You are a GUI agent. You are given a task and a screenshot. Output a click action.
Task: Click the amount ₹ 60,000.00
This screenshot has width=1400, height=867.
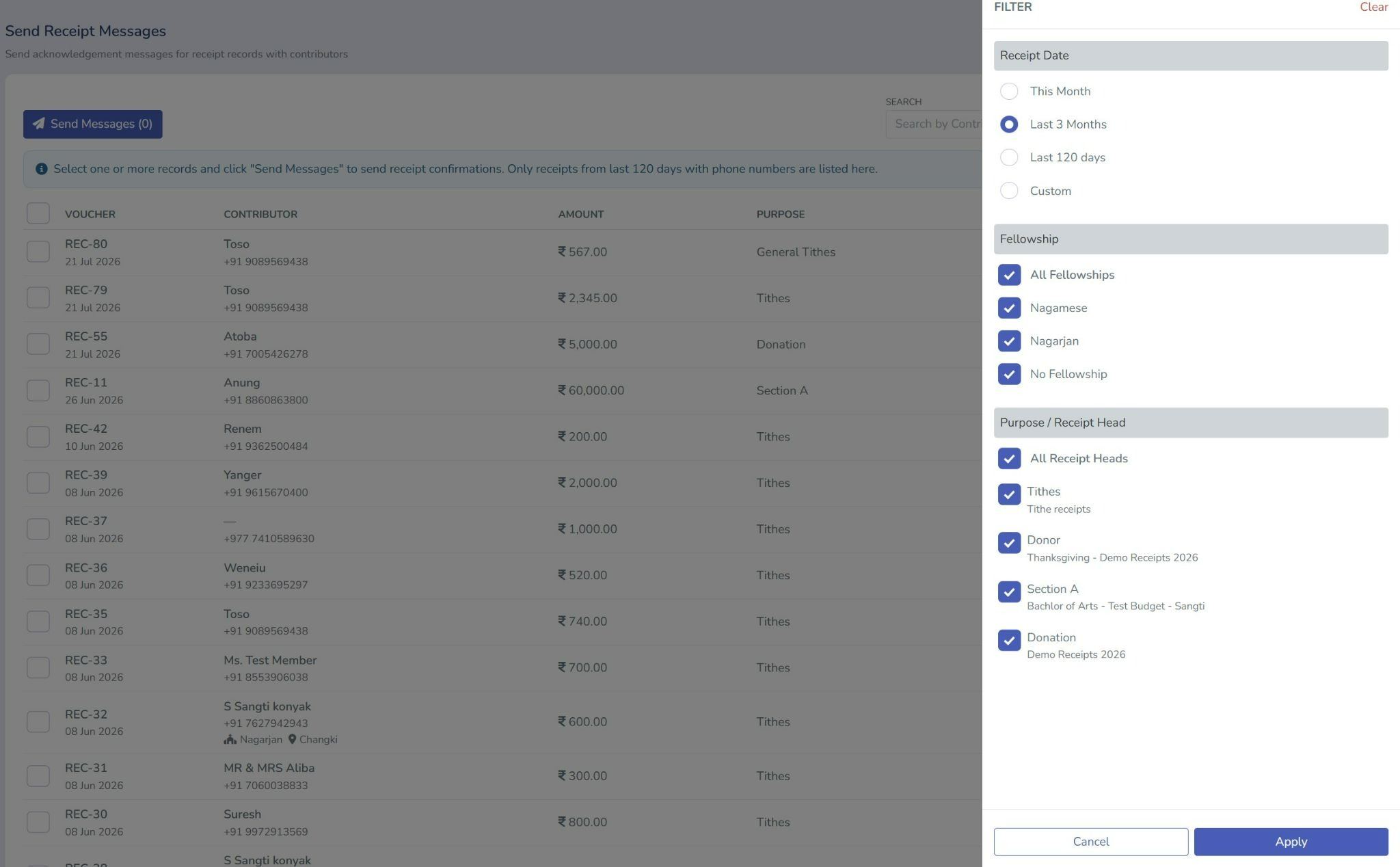(x=591, y=390)
